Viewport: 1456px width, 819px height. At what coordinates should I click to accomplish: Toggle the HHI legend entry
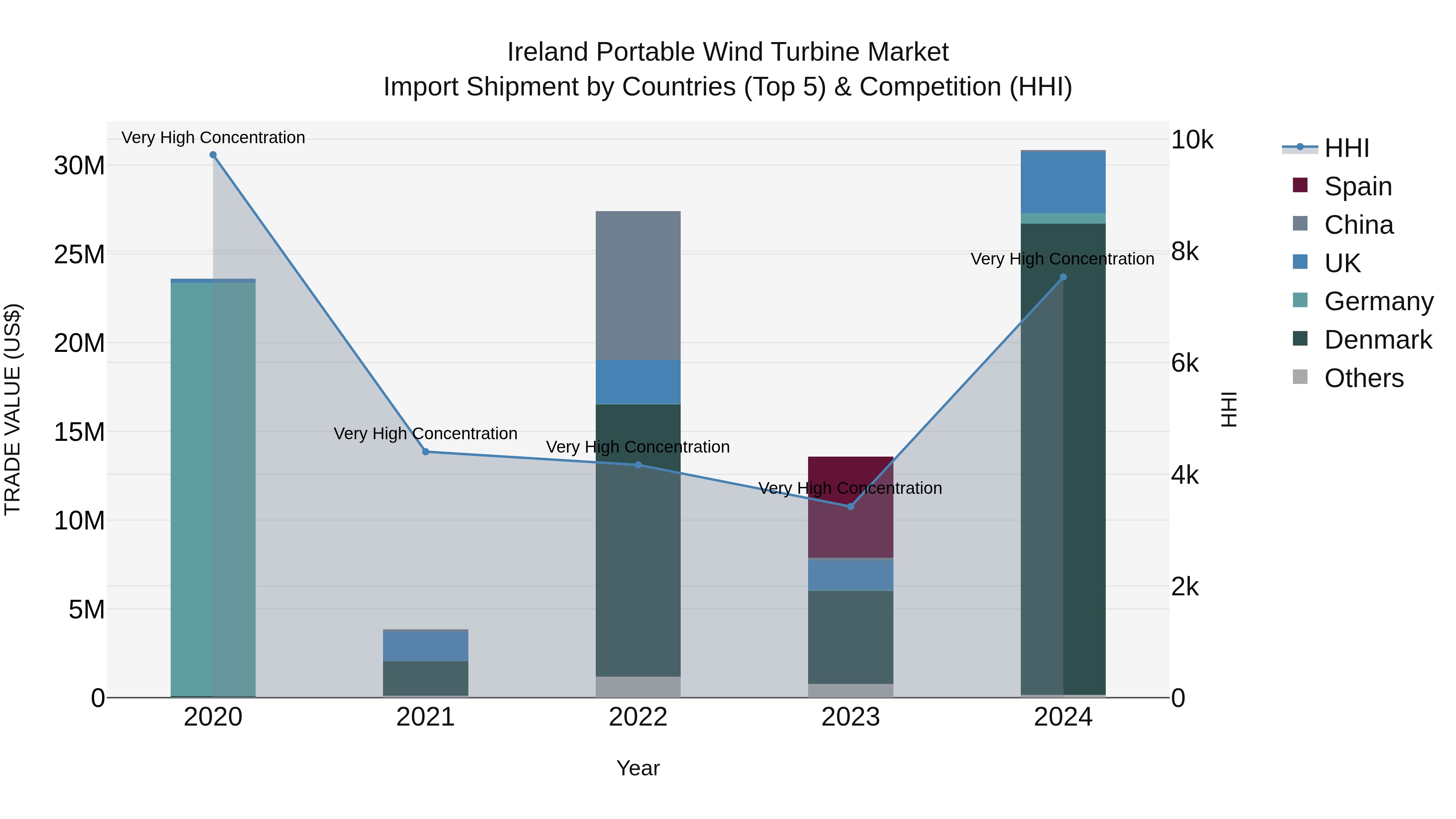tap(1325, 148)
